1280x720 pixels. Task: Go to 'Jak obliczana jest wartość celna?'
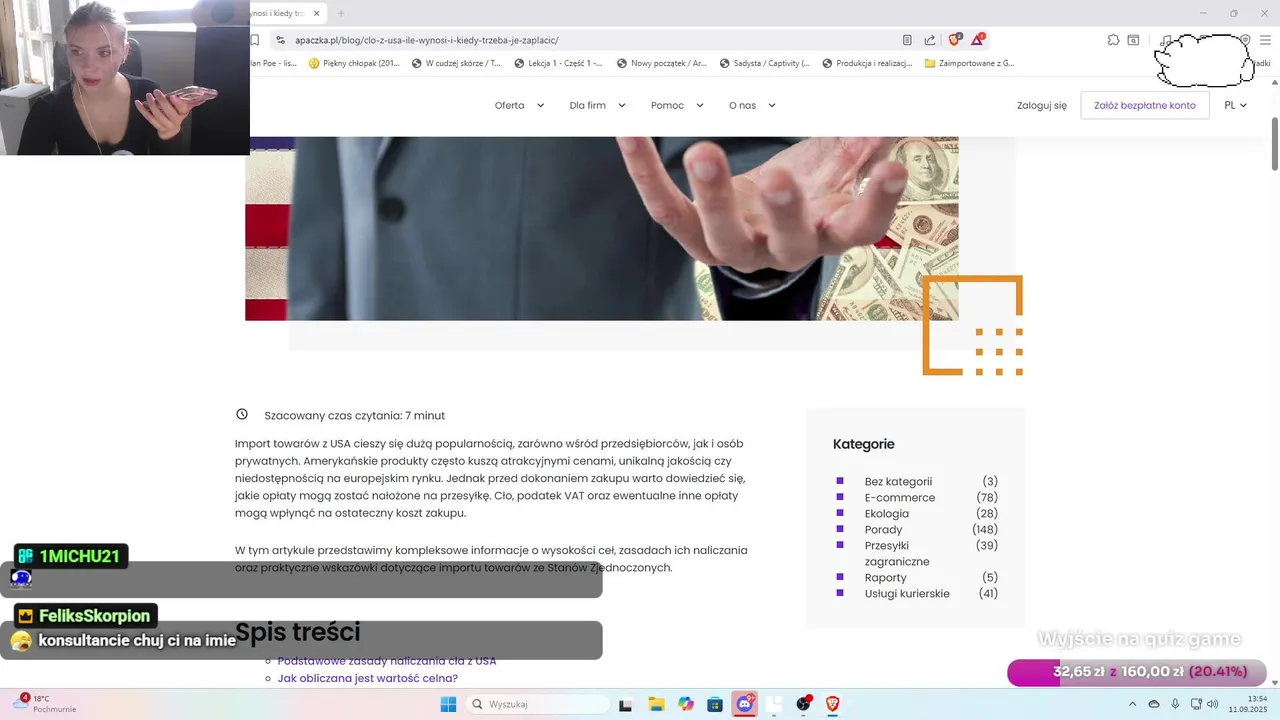coord(368,678)
